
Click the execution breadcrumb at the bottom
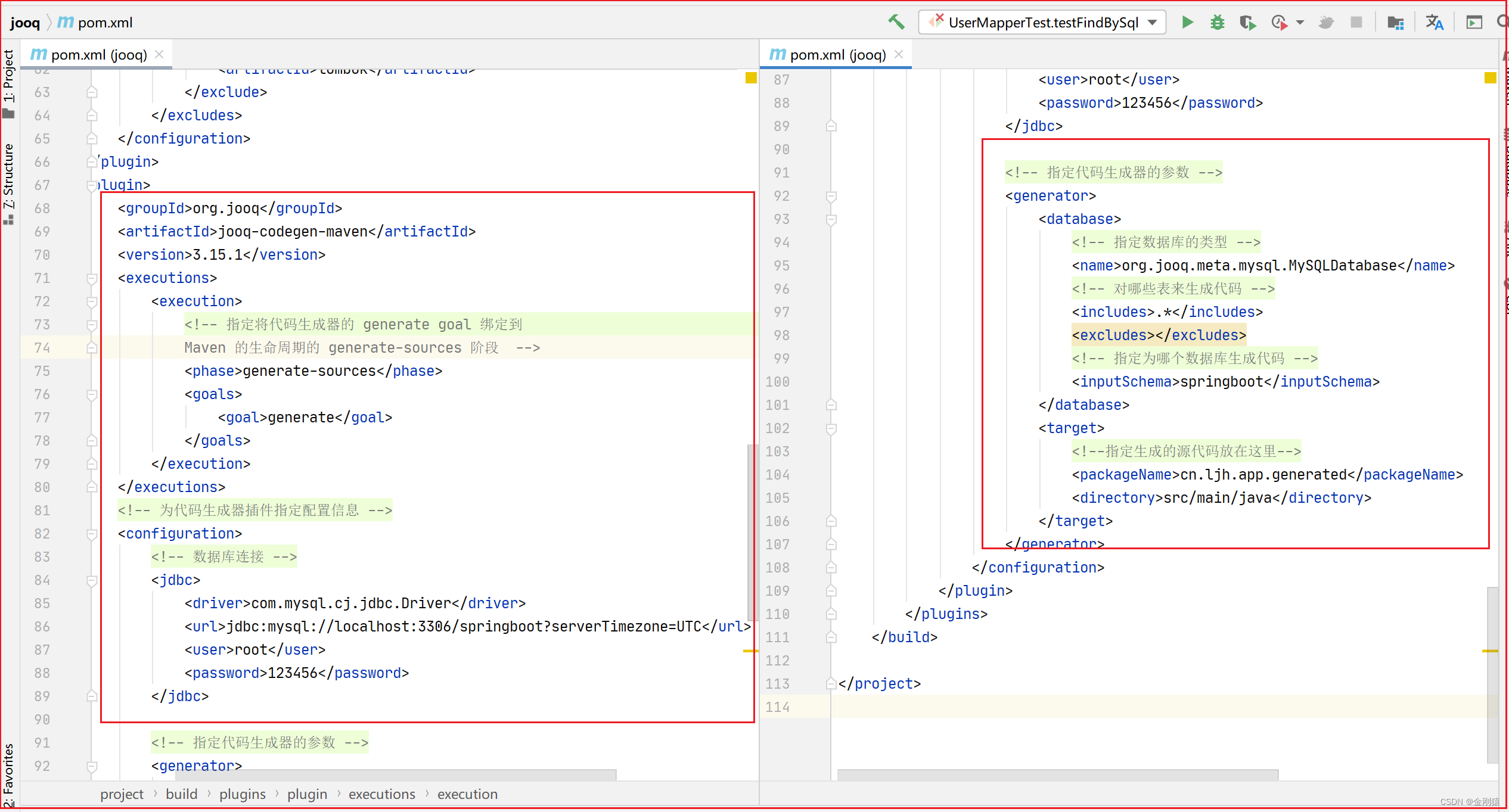coord(467,794)
